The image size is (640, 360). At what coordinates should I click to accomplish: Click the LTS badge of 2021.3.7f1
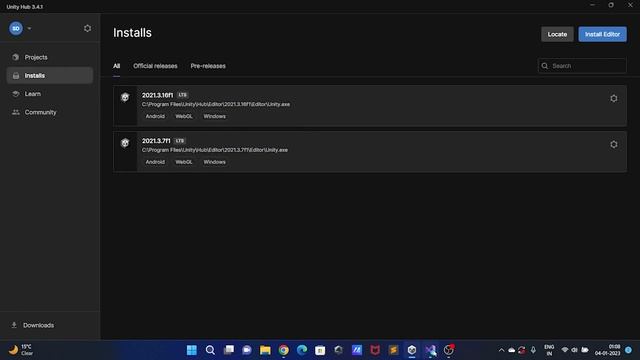click(180, 141)
